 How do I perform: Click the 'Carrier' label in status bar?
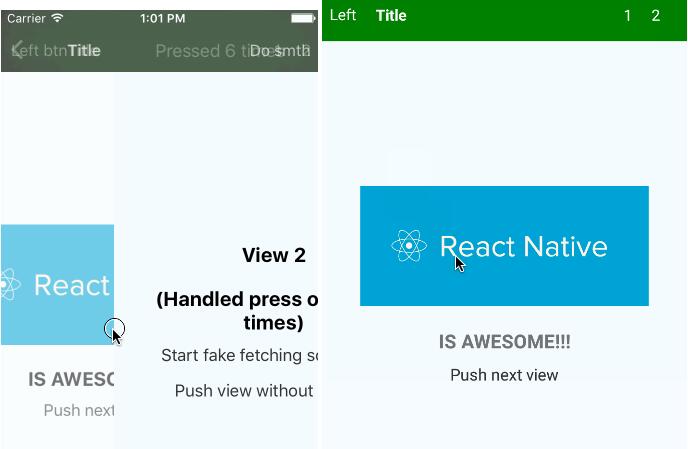tap(26, 18)
